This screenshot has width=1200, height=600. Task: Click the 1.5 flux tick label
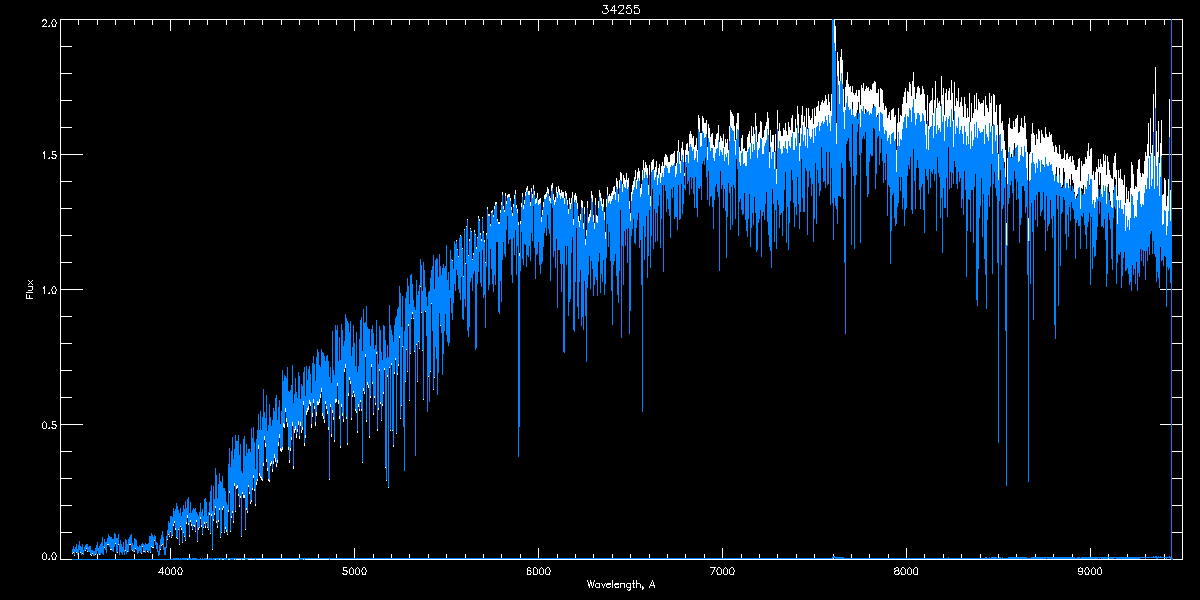49,155
